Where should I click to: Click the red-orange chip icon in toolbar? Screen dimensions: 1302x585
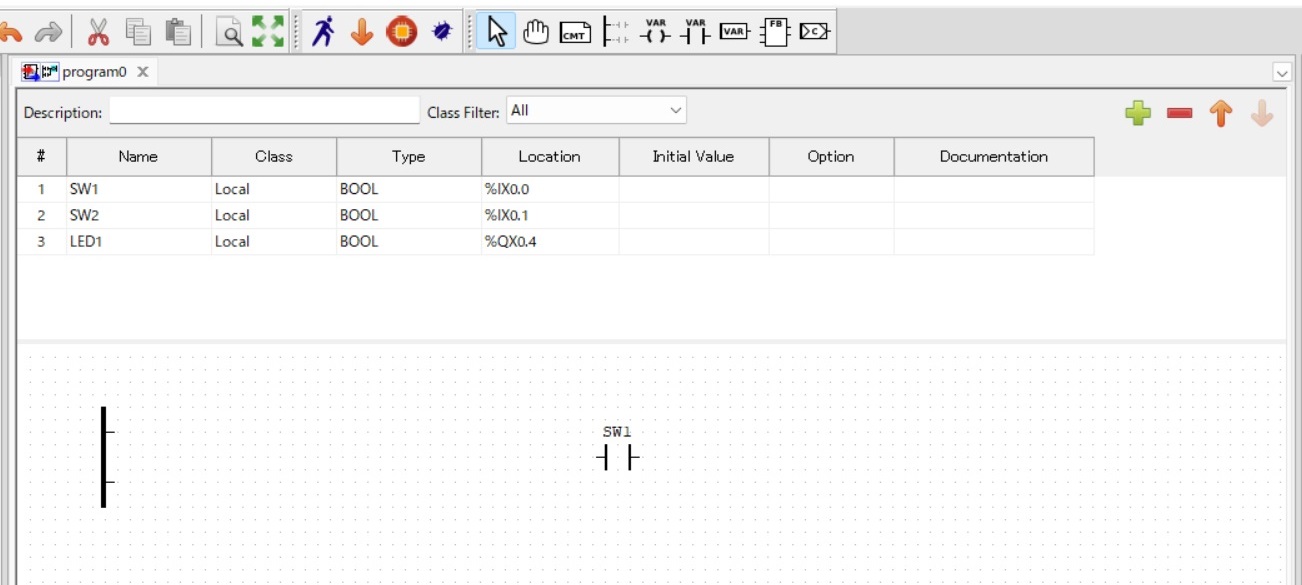401,33
